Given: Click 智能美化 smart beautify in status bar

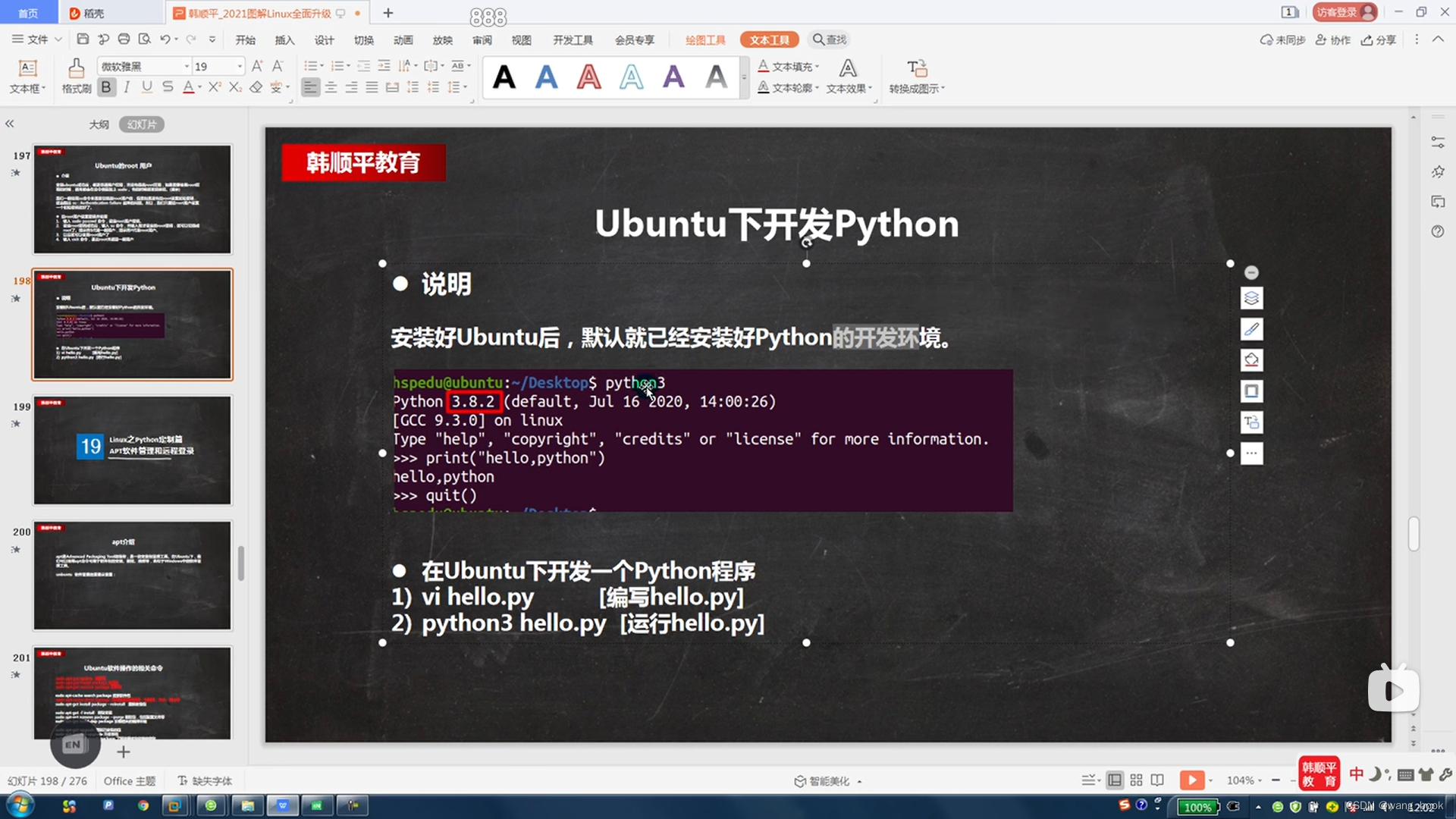Looking at the screenshot, I should [827, 780].
